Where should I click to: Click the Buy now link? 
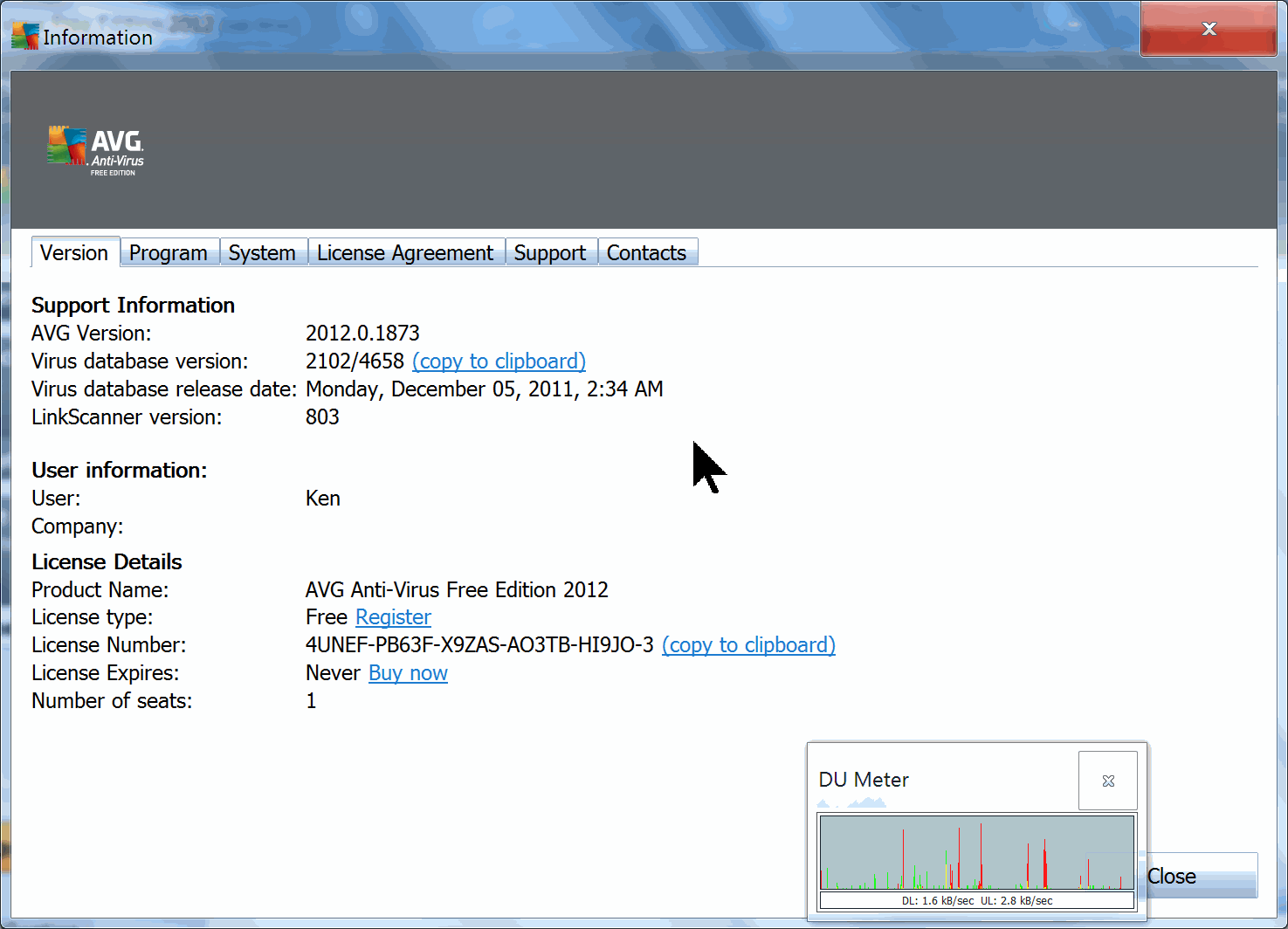pyautogui.click(x=408, y=673)
